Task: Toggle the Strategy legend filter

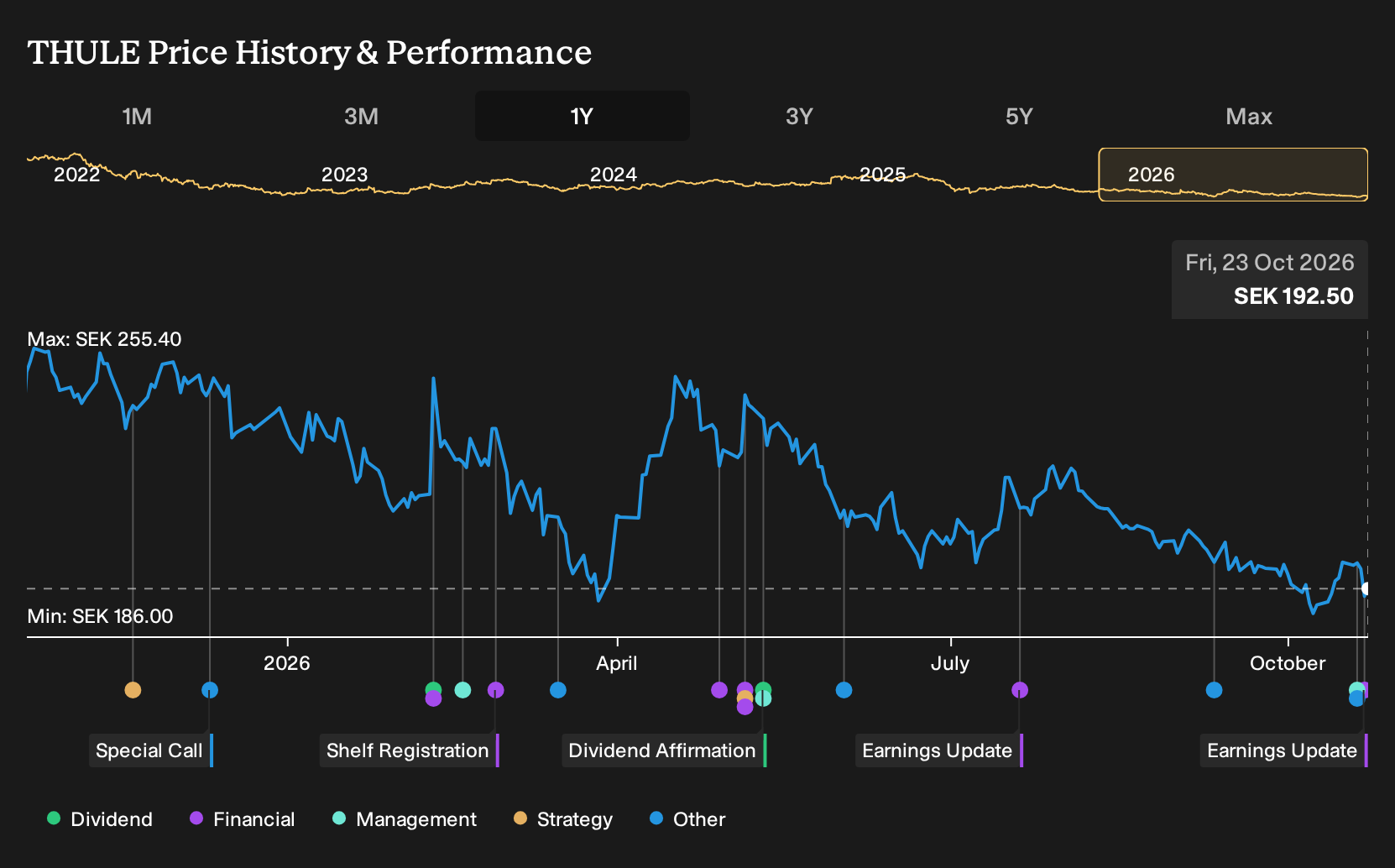Action: pos(563,819)
